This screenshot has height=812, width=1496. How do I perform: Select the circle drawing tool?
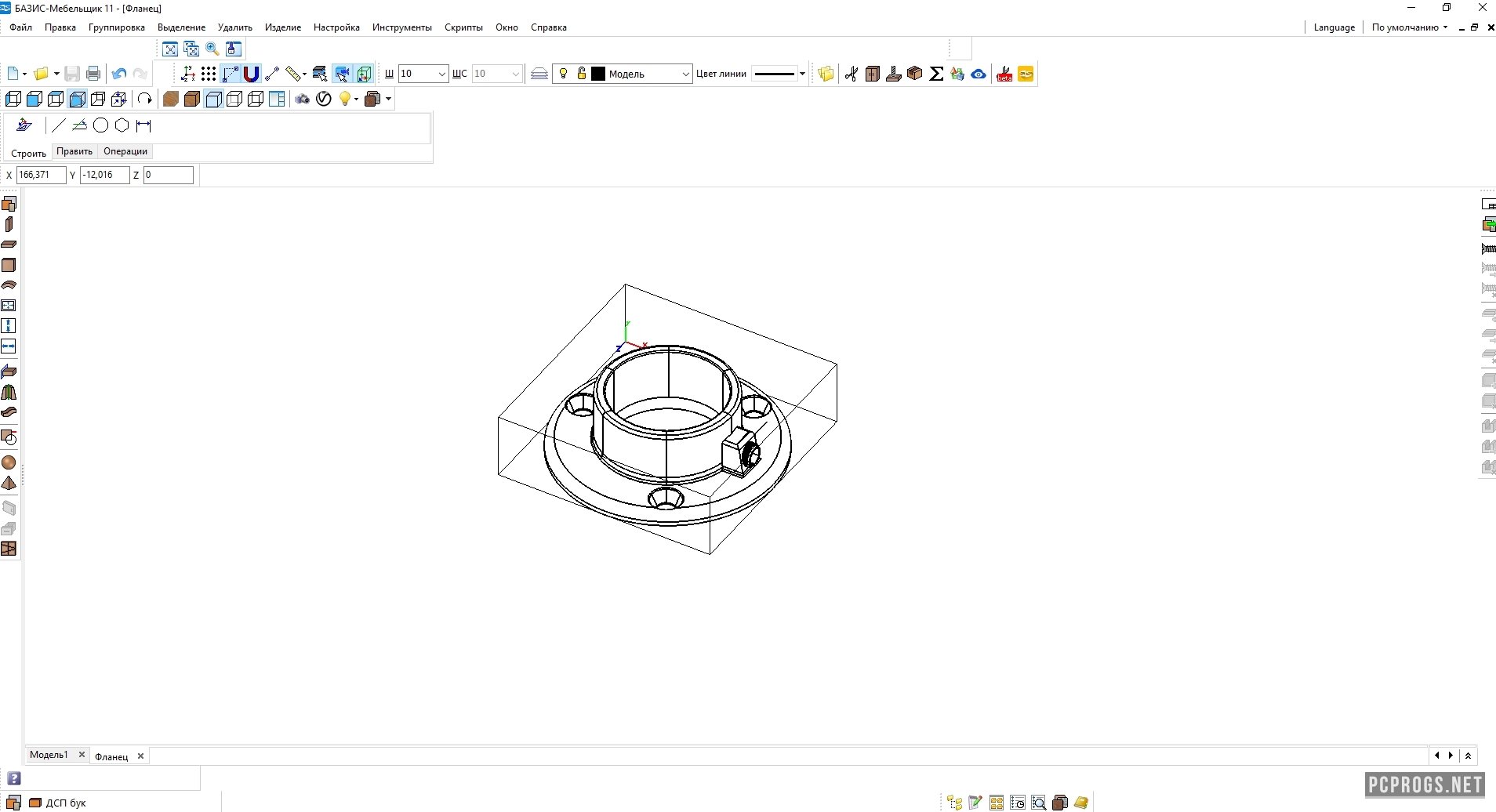(x=100, y=125)
